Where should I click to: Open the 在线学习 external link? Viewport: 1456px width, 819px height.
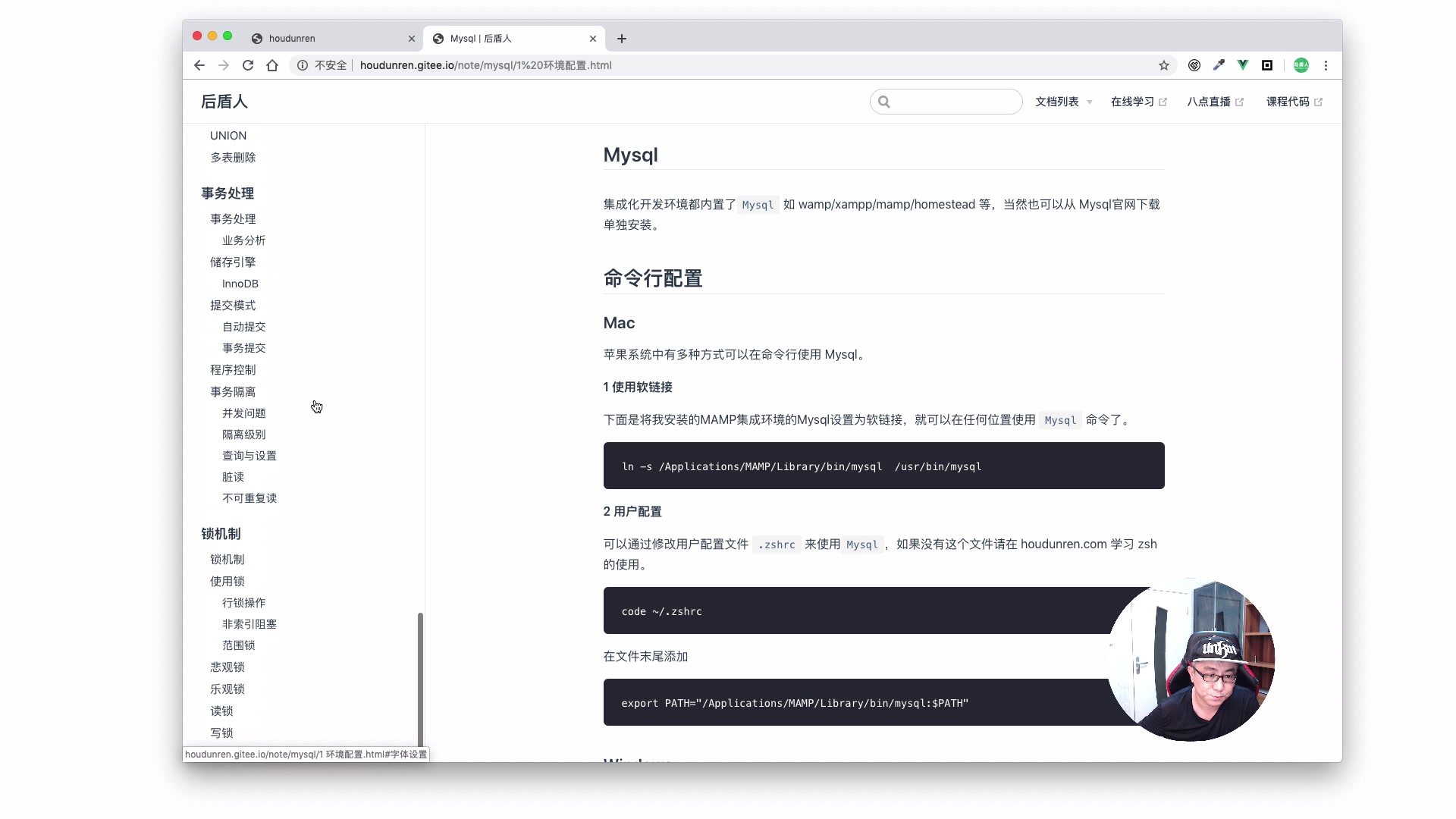[x=1139, y=102]
